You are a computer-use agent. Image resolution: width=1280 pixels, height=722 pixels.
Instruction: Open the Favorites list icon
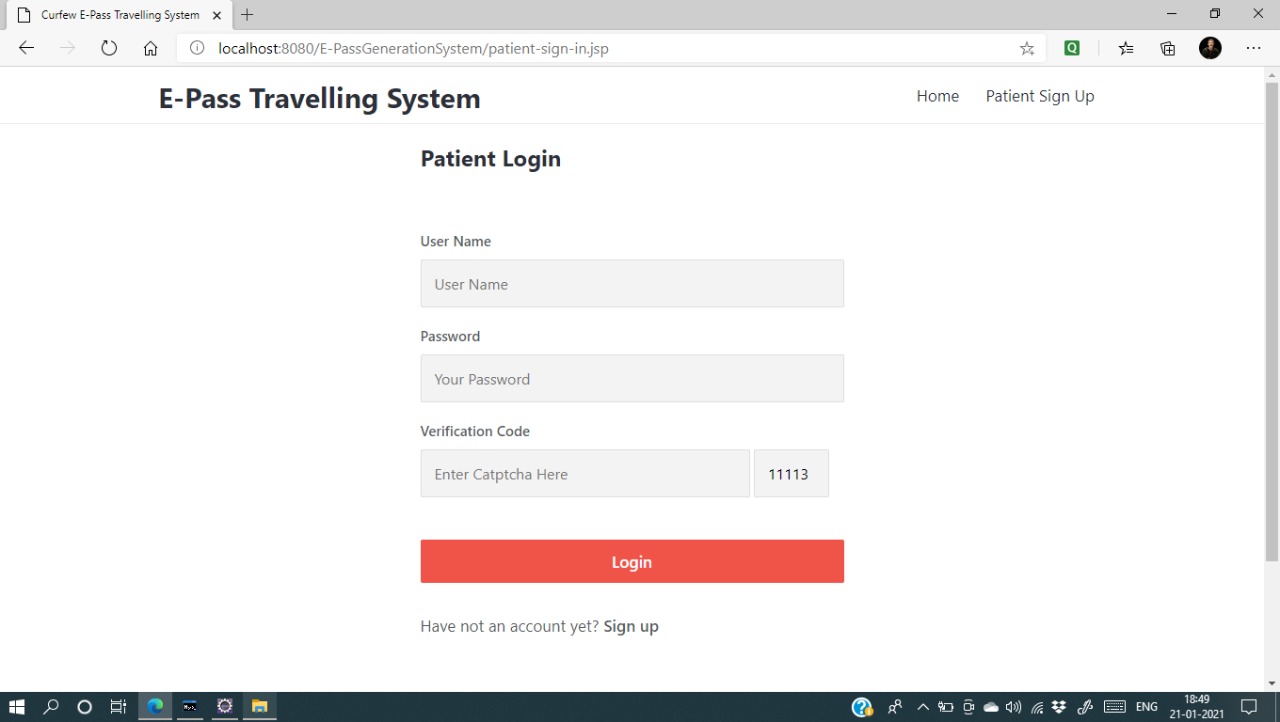pos(1126,48)
